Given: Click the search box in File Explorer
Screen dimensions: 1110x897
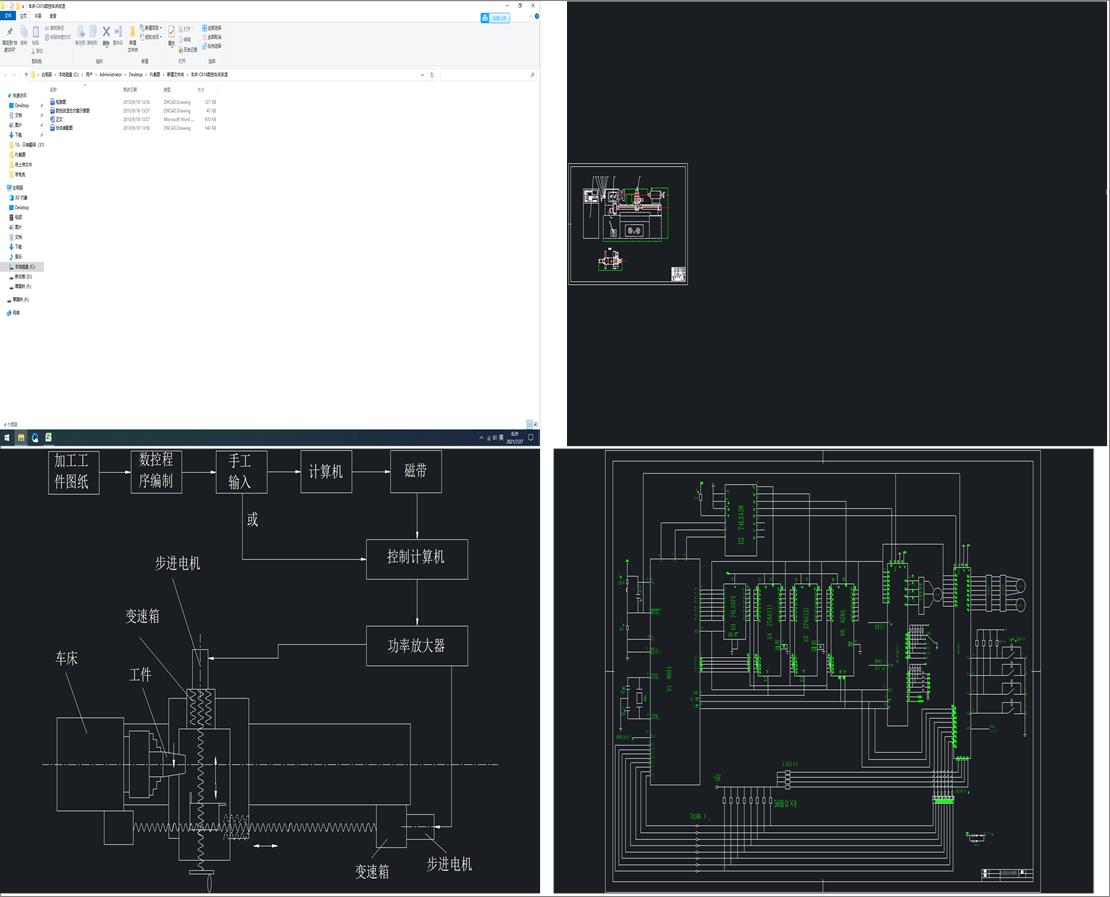Looking at the screenshot, I should pos(487,74).
